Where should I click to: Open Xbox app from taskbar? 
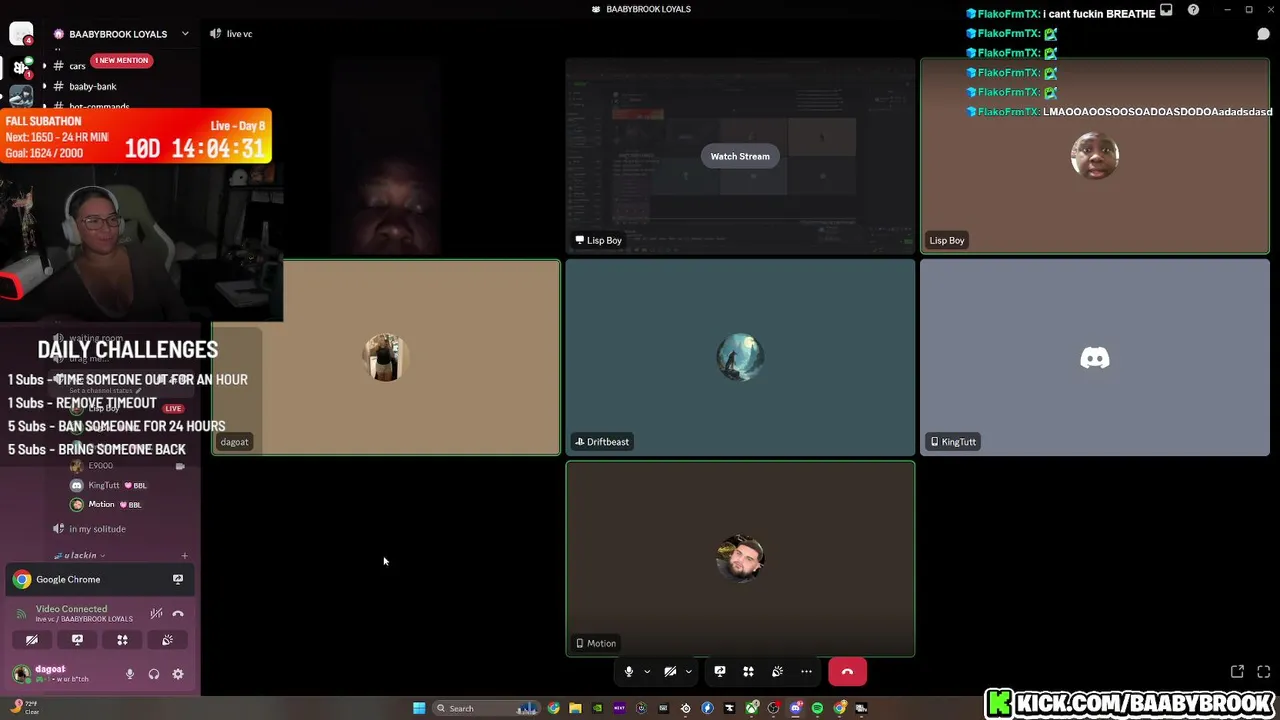point(751,708)
